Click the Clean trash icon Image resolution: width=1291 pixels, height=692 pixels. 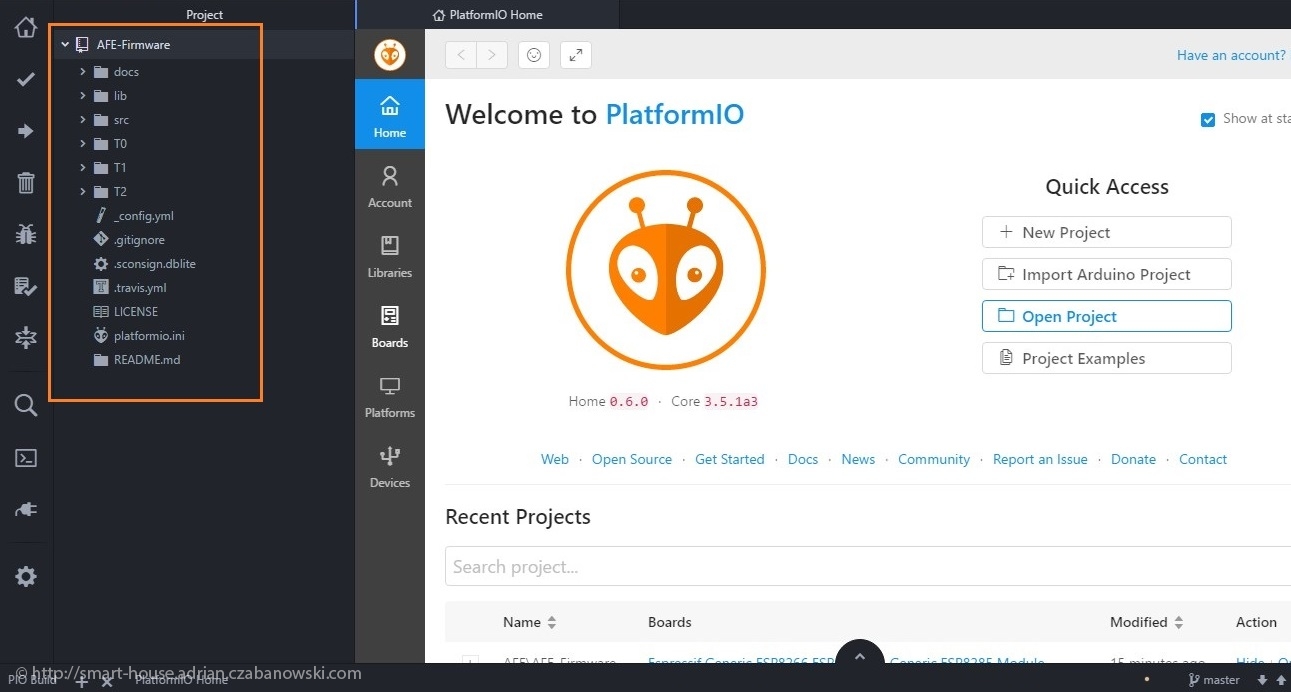coord(26,183)
